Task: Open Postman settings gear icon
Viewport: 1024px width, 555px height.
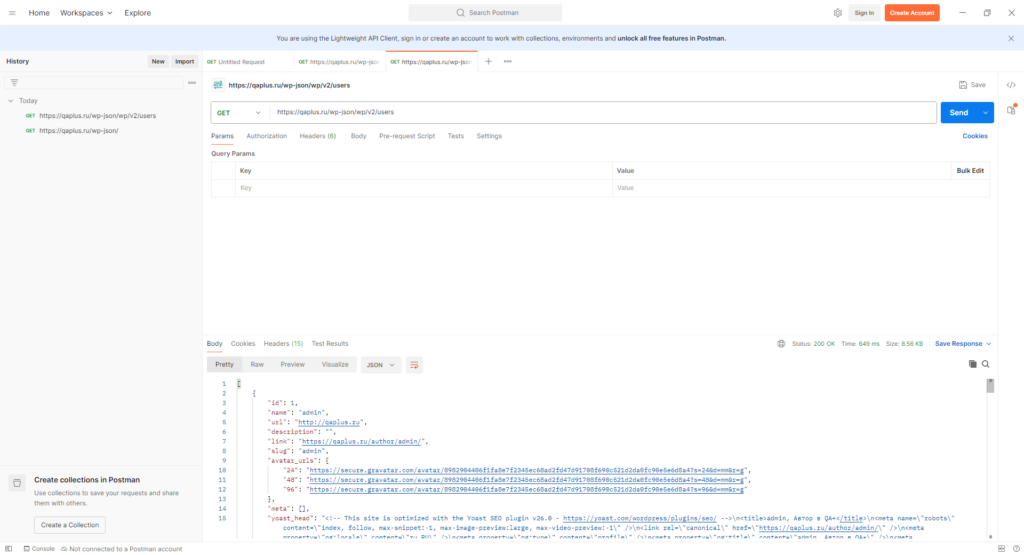Action: point(838,13)
